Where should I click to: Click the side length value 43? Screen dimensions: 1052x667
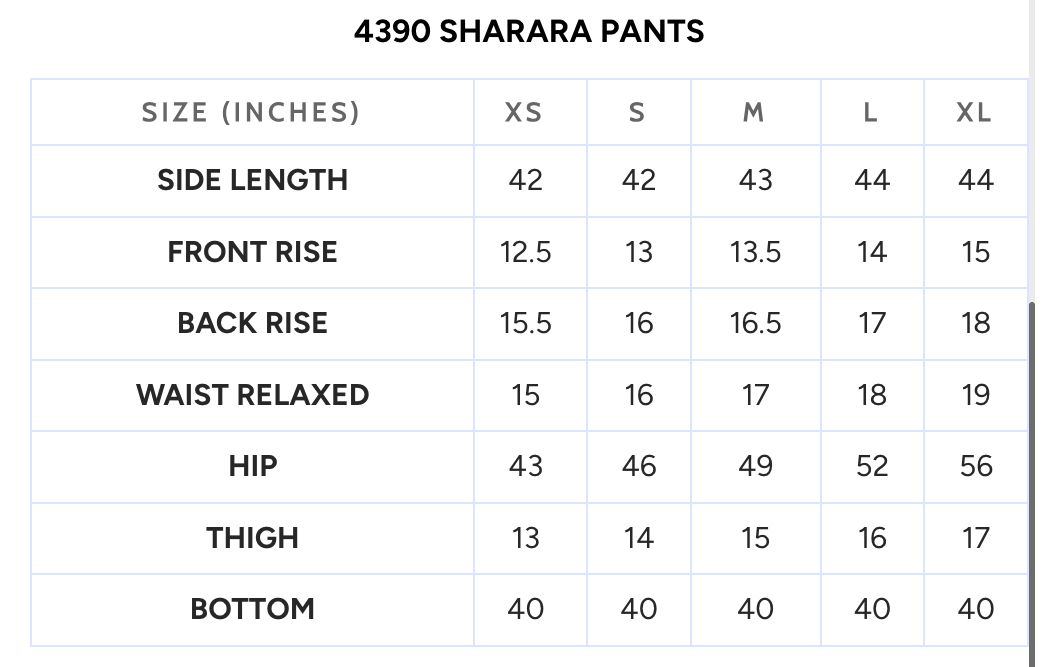coord(755,181)
